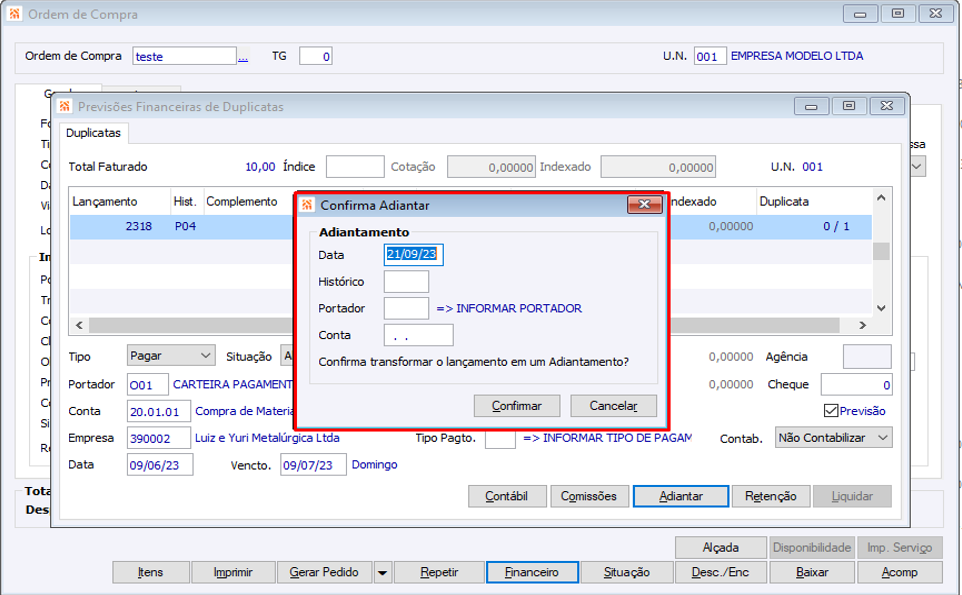Click the Hist. column header
This screenshot has height=595, width=962.
pyautogui.click(x=187, y=202)
